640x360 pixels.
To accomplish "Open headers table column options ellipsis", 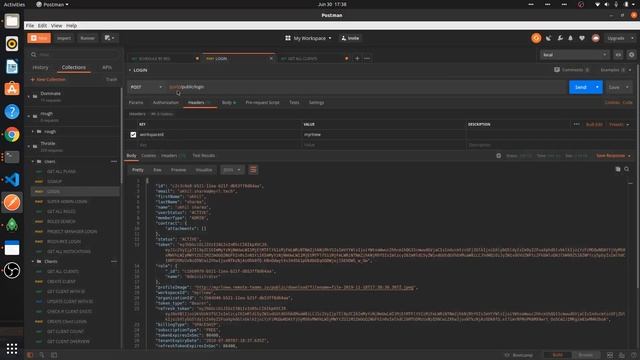I will [x=576, y=124].
